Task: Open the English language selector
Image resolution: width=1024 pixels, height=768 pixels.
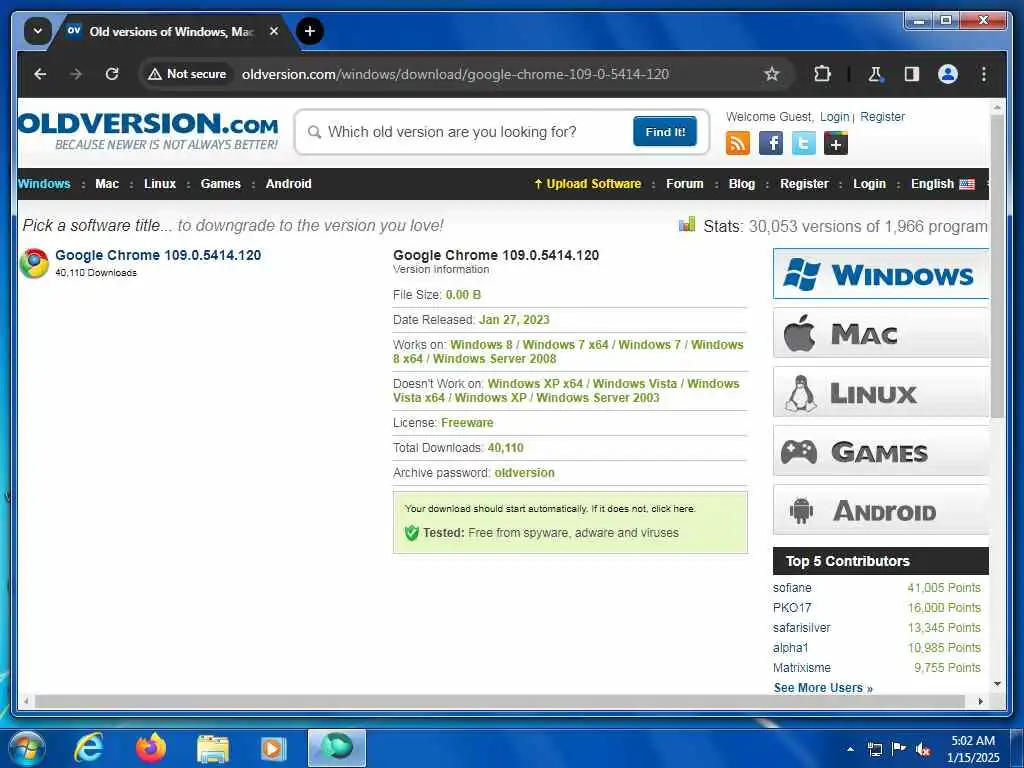Action: coord(942,184)
